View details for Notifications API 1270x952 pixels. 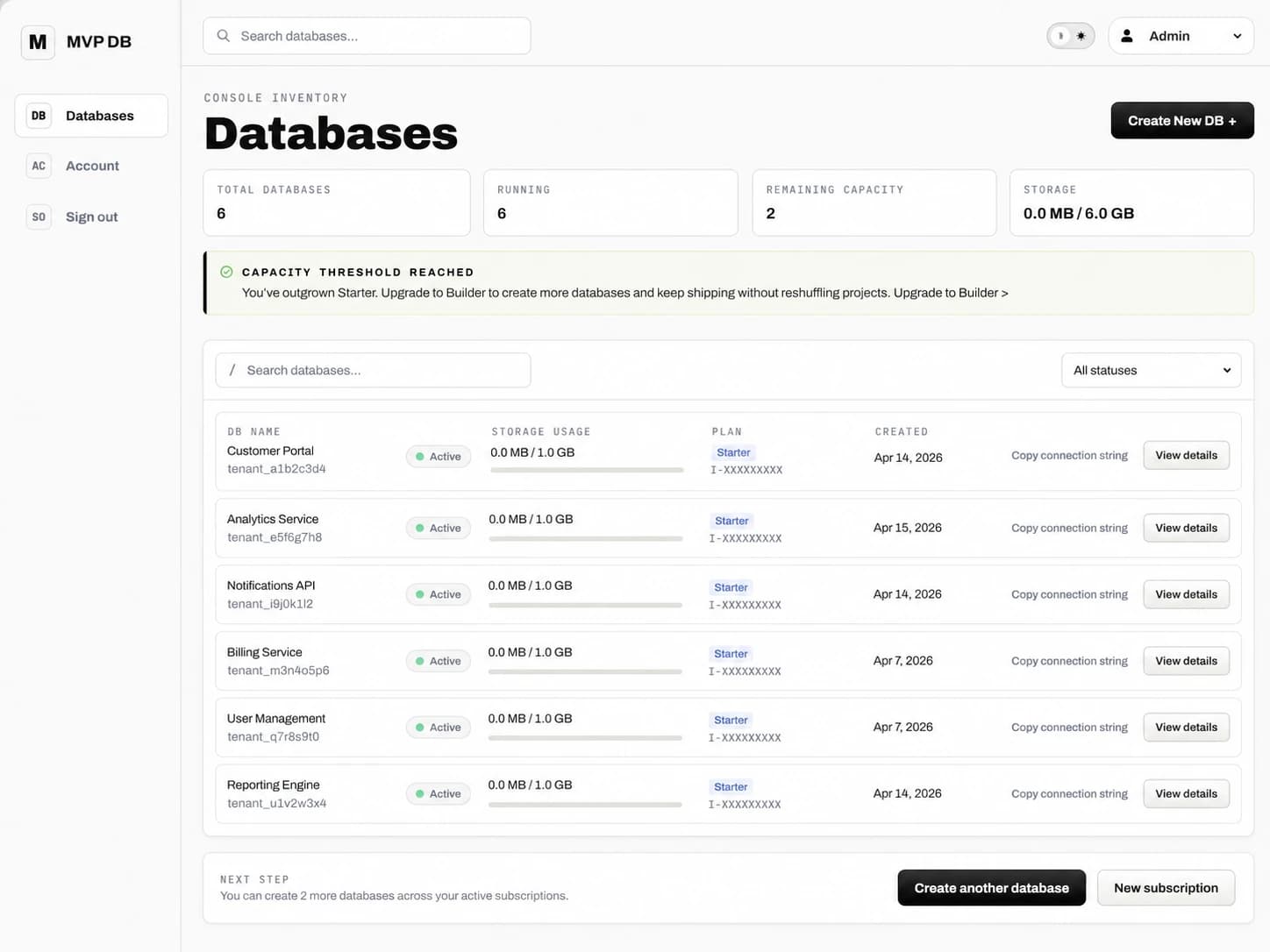coord(1186,594)
